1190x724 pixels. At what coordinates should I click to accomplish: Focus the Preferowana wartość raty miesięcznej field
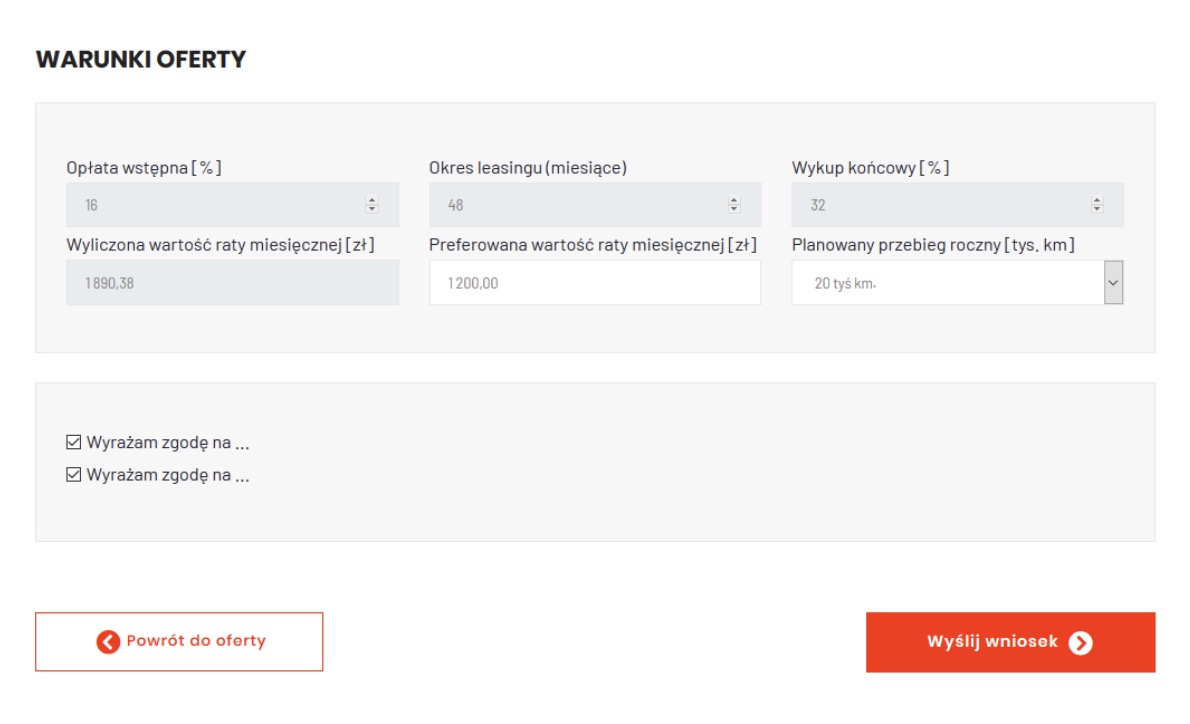[594, 283]
